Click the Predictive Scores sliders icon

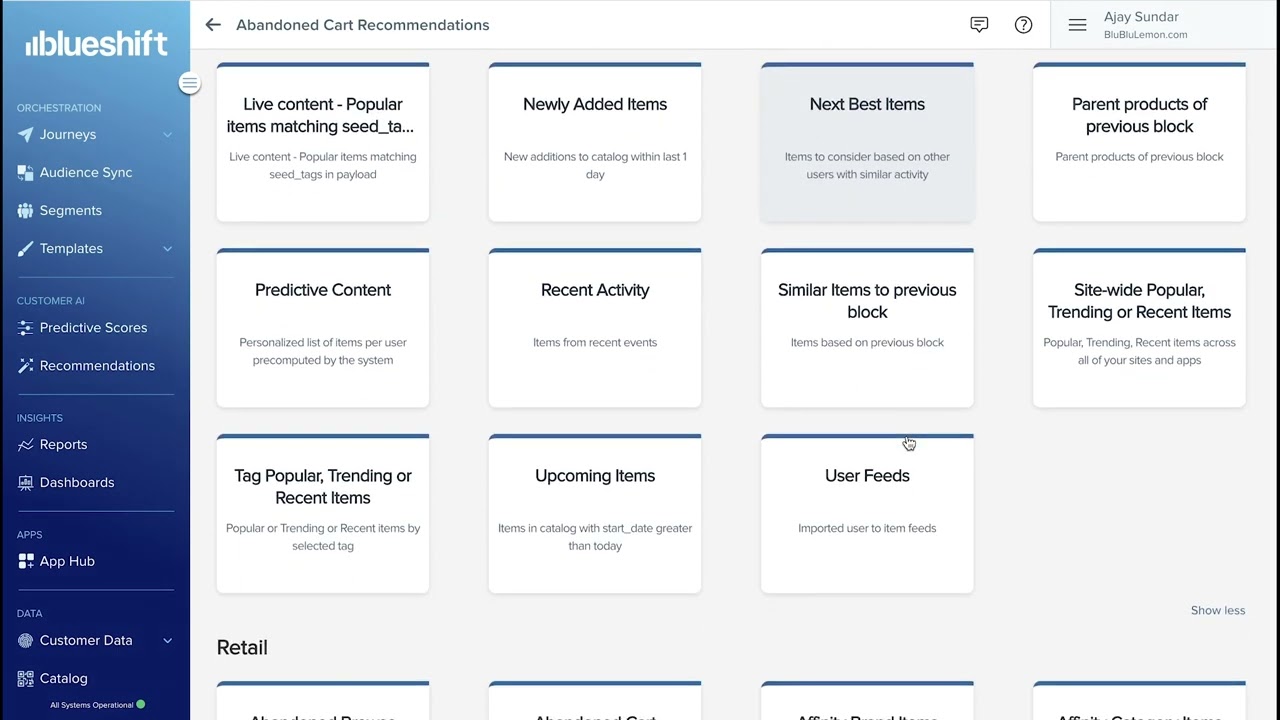25,327
